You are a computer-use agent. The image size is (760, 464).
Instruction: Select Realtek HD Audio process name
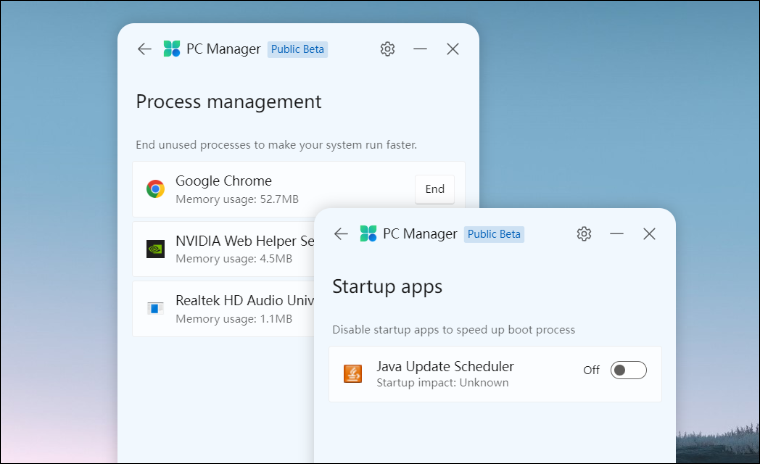coord(245,301)
